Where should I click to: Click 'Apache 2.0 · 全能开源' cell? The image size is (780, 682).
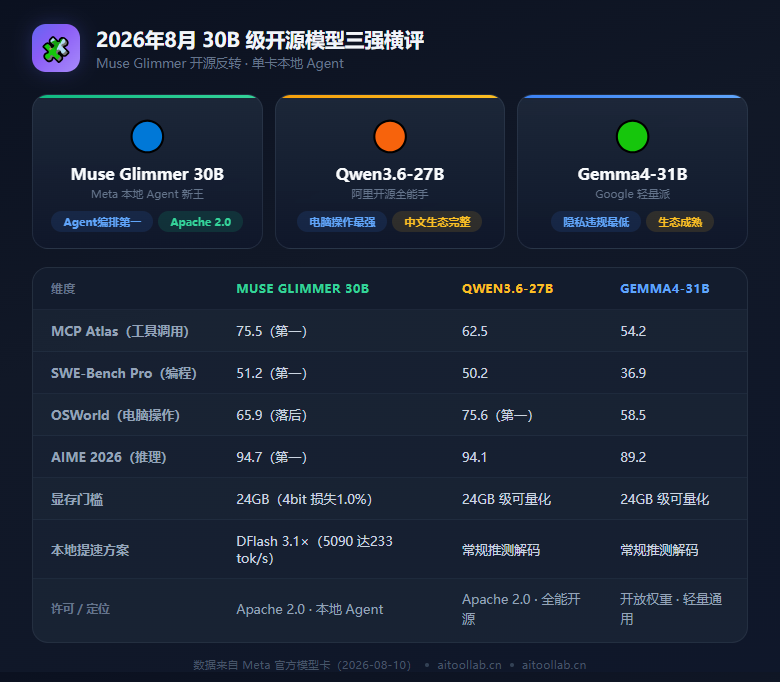coord(521,609)
